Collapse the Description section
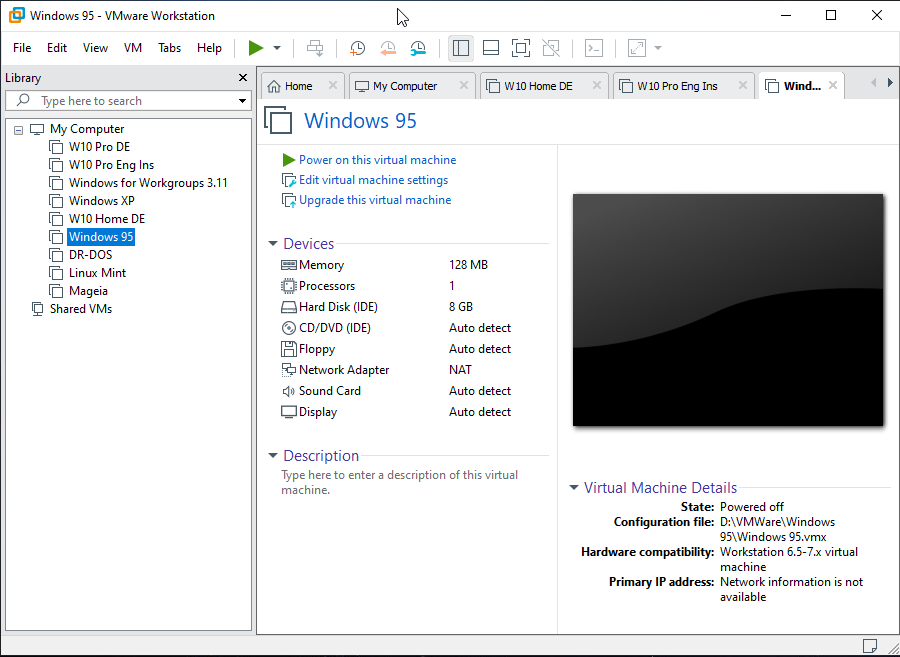 click(x=273, y=456)
